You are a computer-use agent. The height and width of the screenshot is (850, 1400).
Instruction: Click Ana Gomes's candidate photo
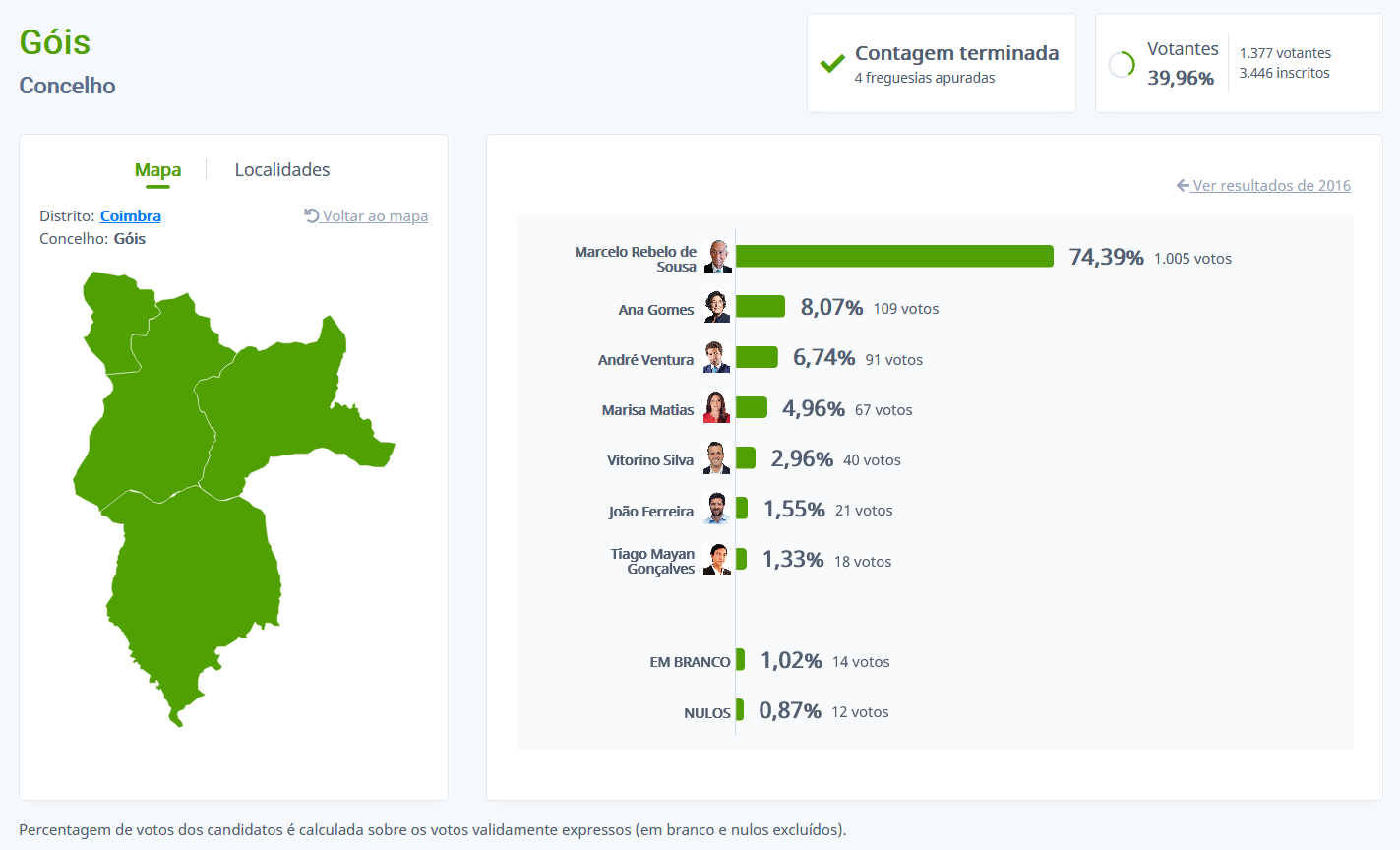coord(717,307)
